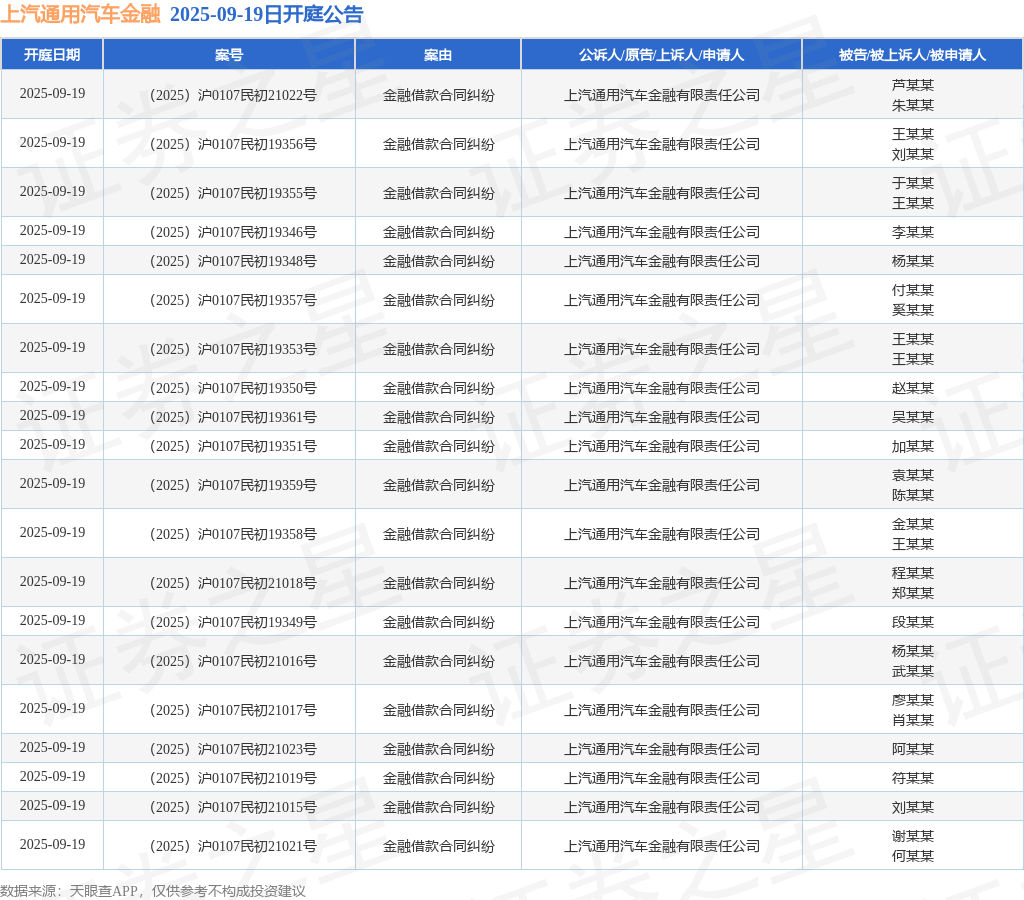Click the date in the 21021号 row

coord(52,844)
